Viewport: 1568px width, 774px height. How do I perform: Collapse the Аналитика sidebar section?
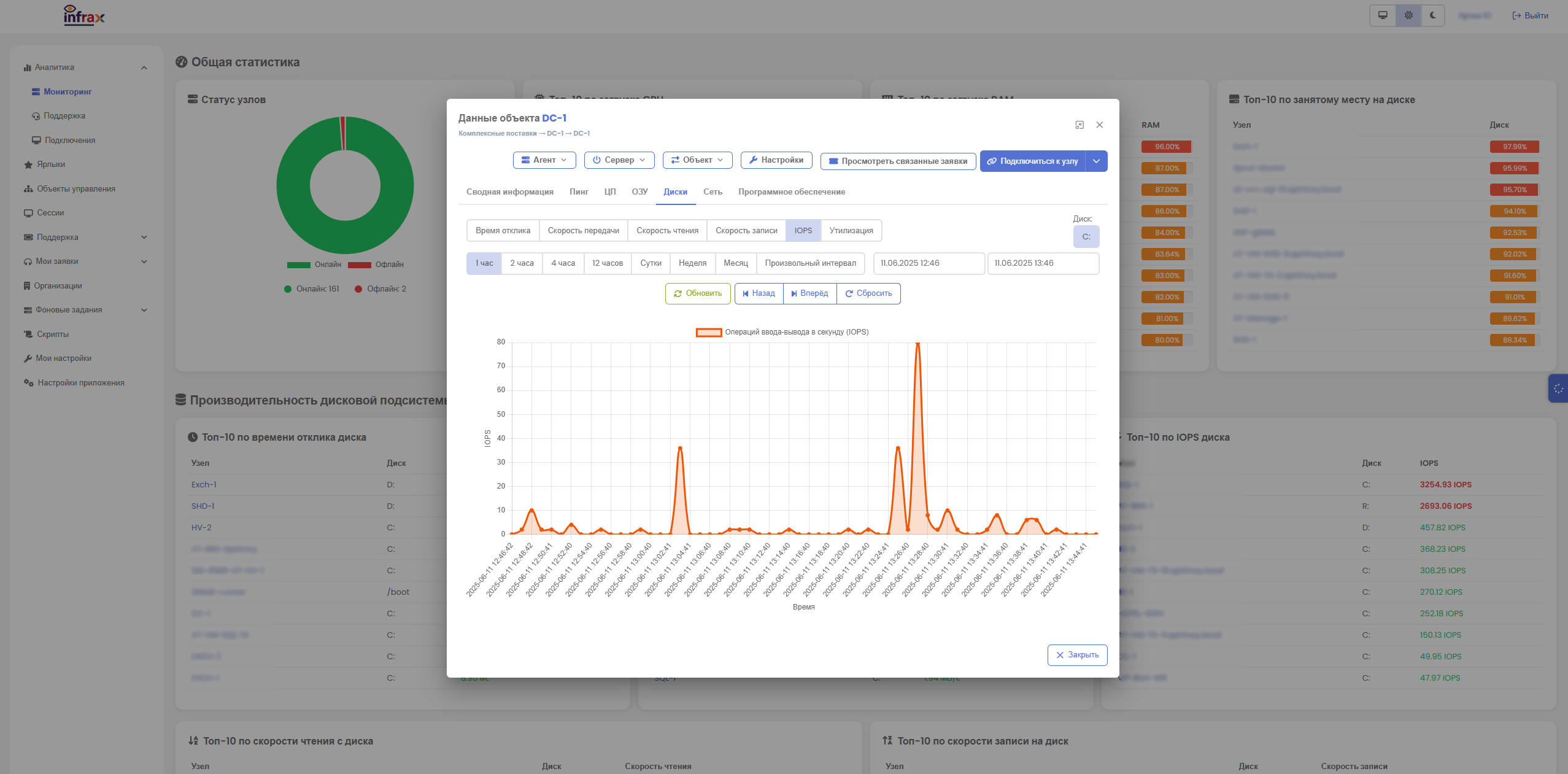point(144,68)
